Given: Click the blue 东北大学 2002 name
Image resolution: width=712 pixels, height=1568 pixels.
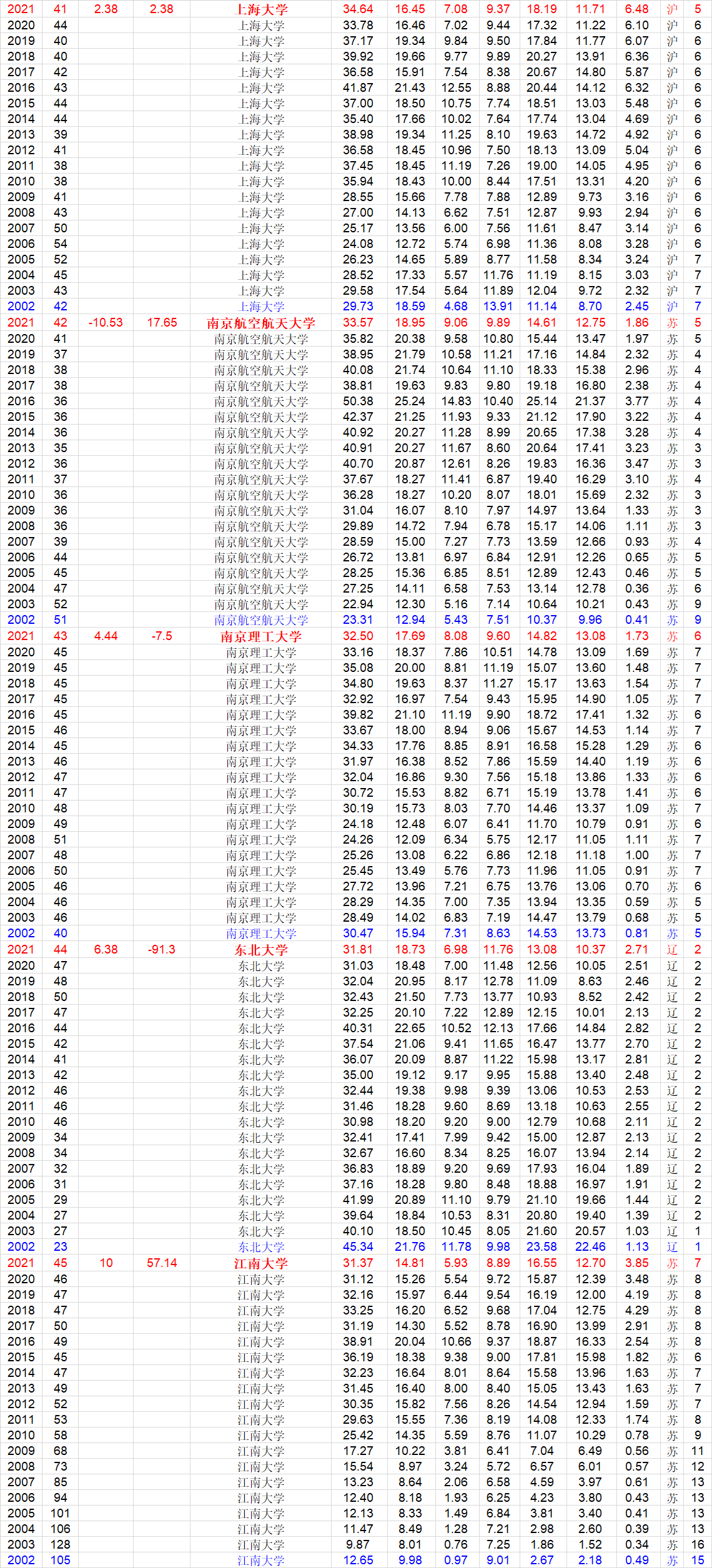Looking at the screenshot, I should click(x=261, y=1247).
